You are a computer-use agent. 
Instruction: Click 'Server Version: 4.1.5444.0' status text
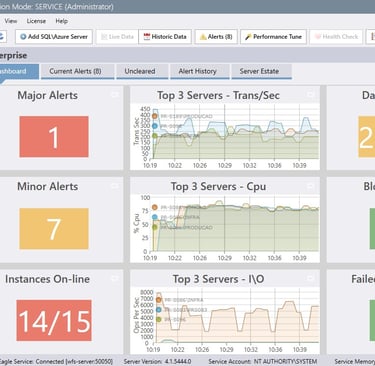[x=157, y=361]
